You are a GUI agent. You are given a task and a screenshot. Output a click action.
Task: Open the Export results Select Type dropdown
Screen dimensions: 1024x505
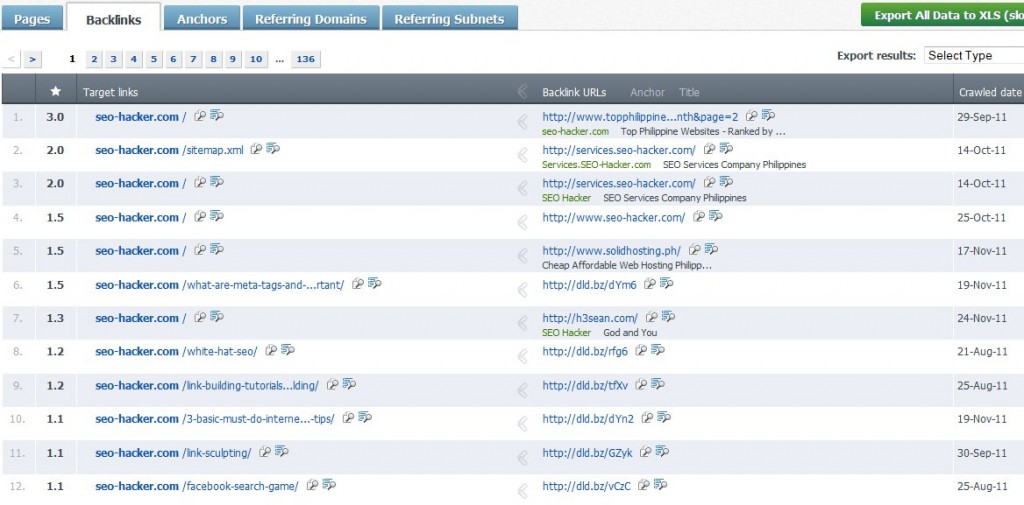[974, 56]
